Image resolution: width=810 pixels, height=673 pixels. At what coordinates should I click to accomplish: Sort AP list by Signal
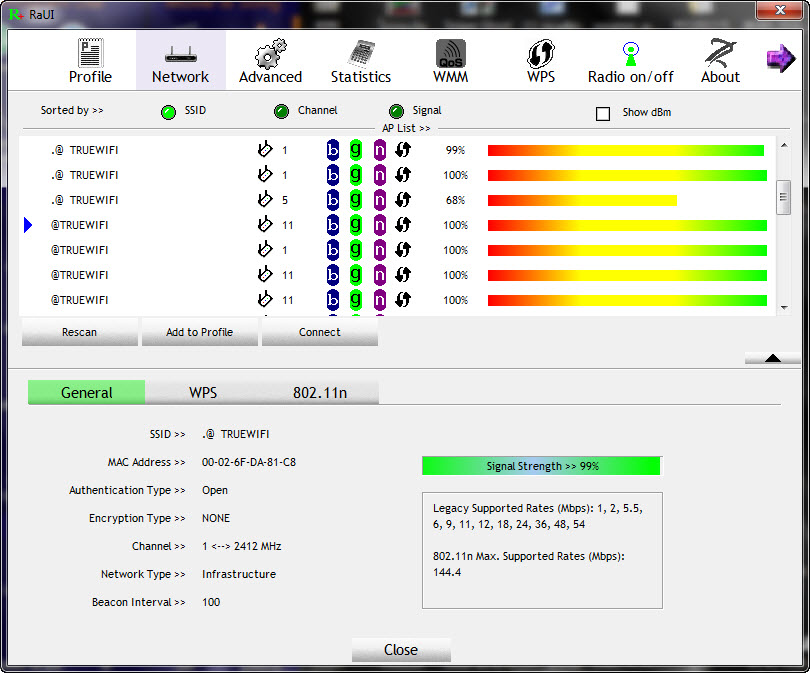tap(396, 111)
